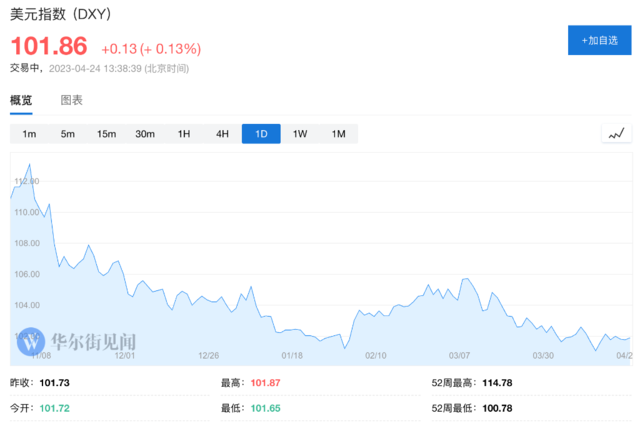Click the 美元指数 (DXY) title
Viewport: 640px width, 423px height.
60,14
